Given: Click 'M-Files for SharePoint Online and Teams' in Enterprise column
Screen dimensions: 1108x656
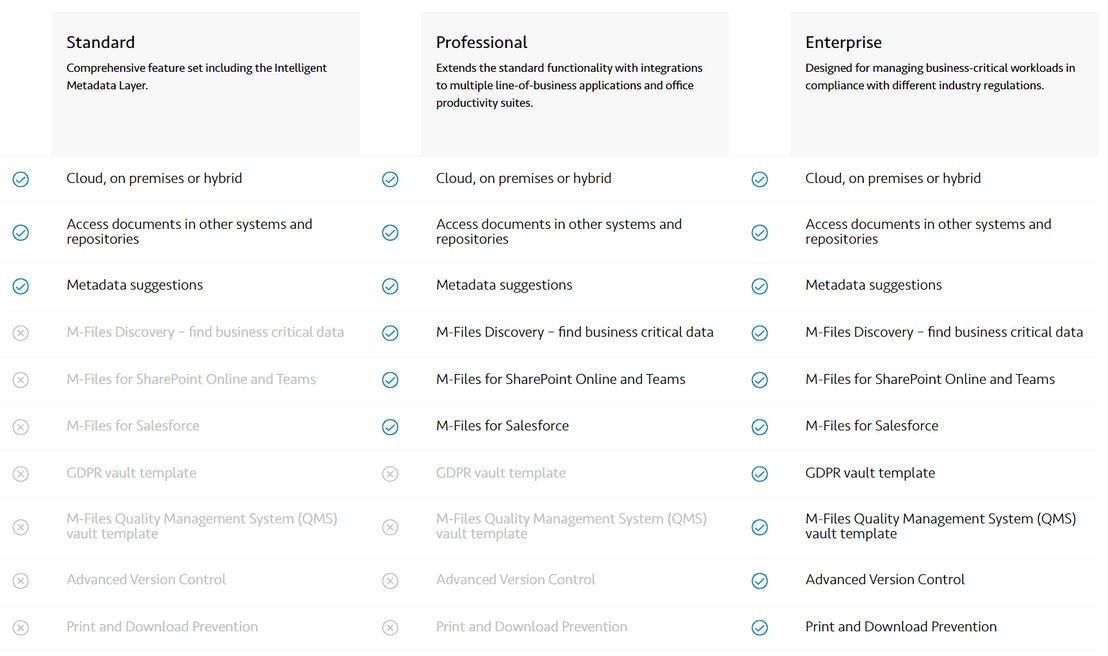Looking at the screenshot, I should click(x=930, y=379).
